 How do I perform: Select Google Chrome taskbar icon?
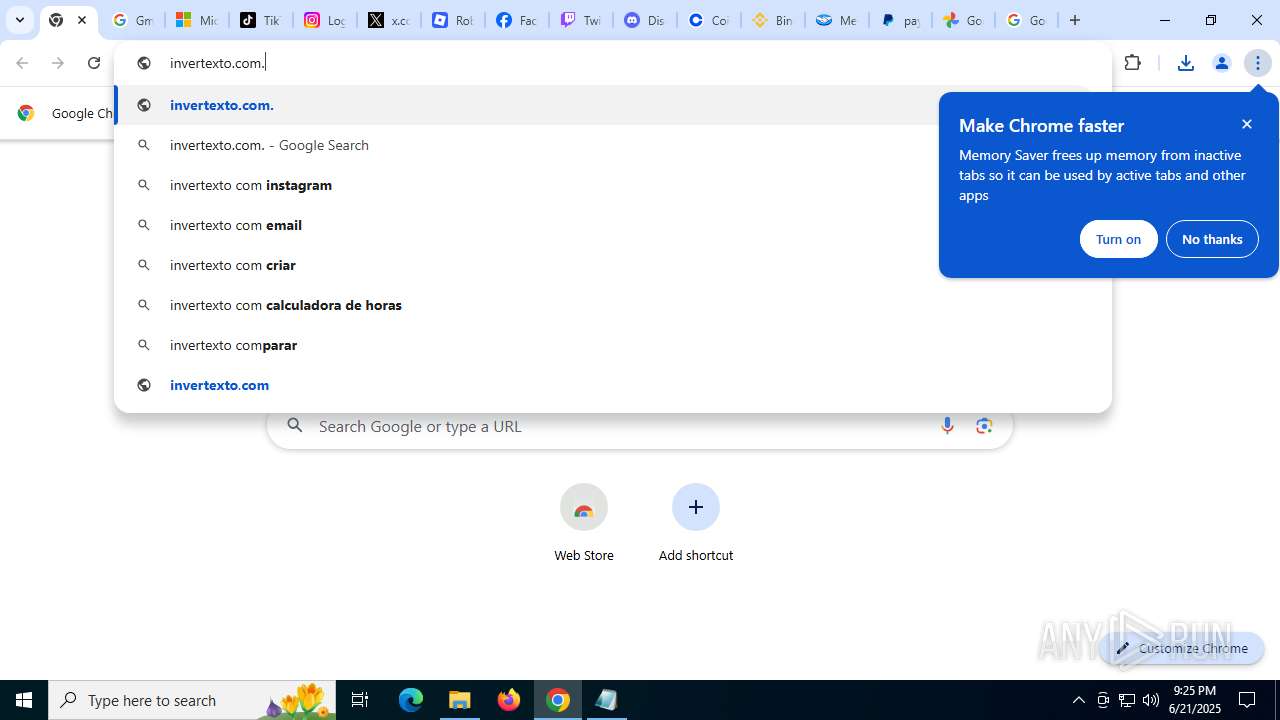click(558, 700)
